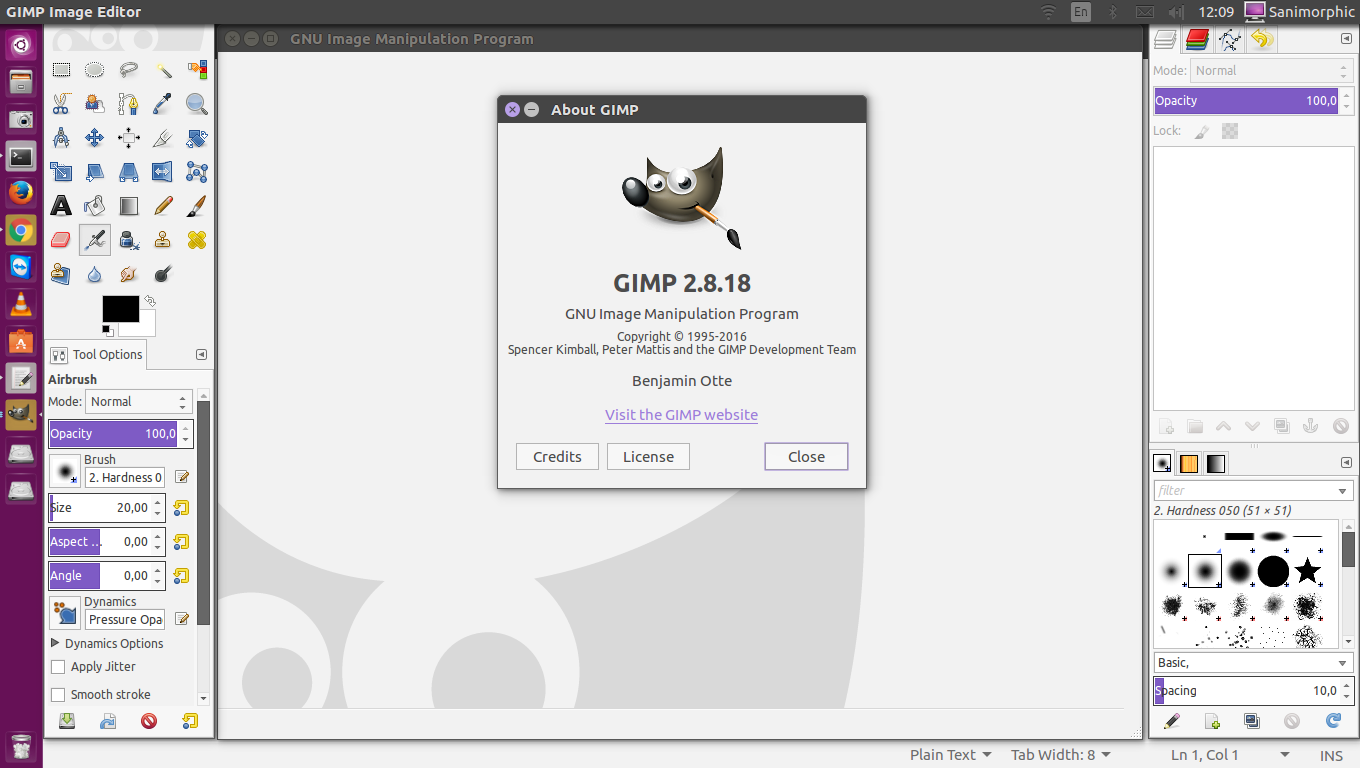Switch to the Patterns tab
1360x768 pixels.
pyautogui.click(x=1189, y=464)
